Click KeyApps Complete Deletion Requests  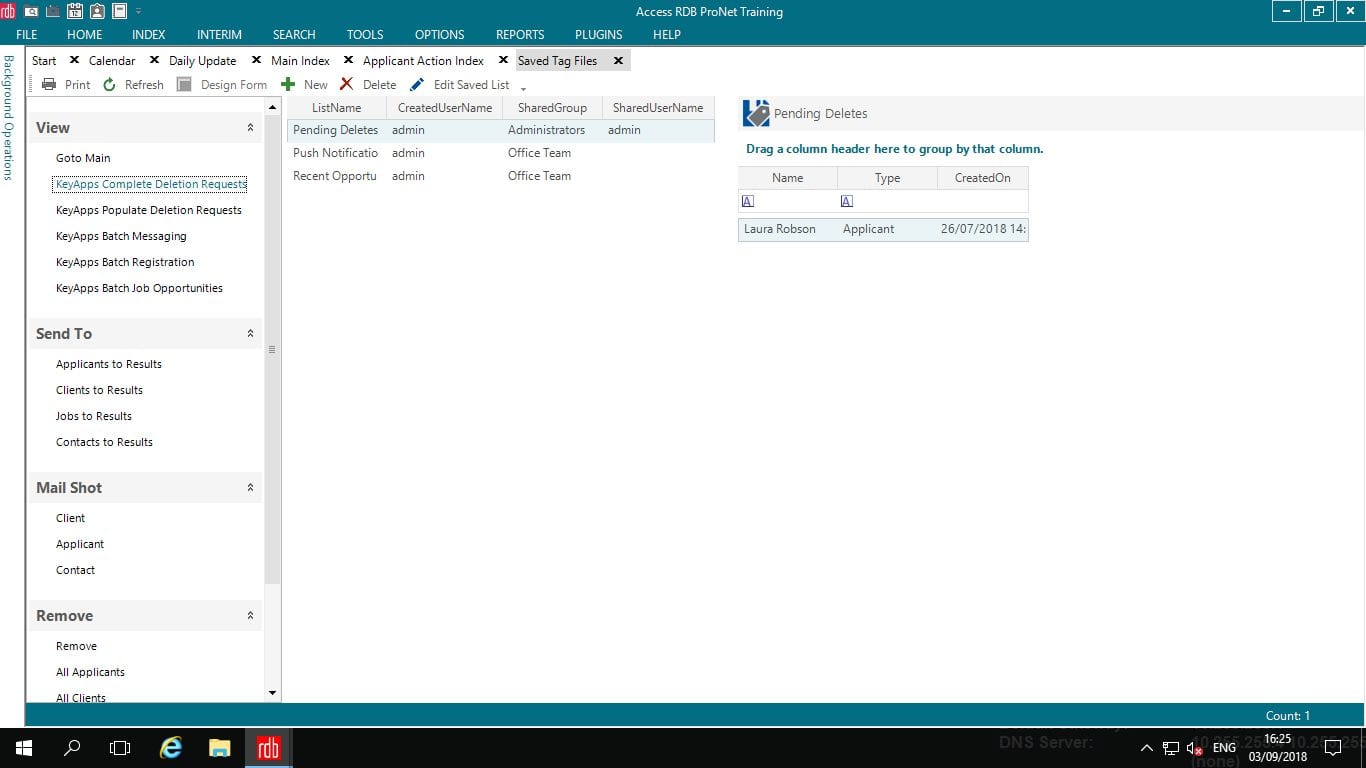[x=150, y=184]
